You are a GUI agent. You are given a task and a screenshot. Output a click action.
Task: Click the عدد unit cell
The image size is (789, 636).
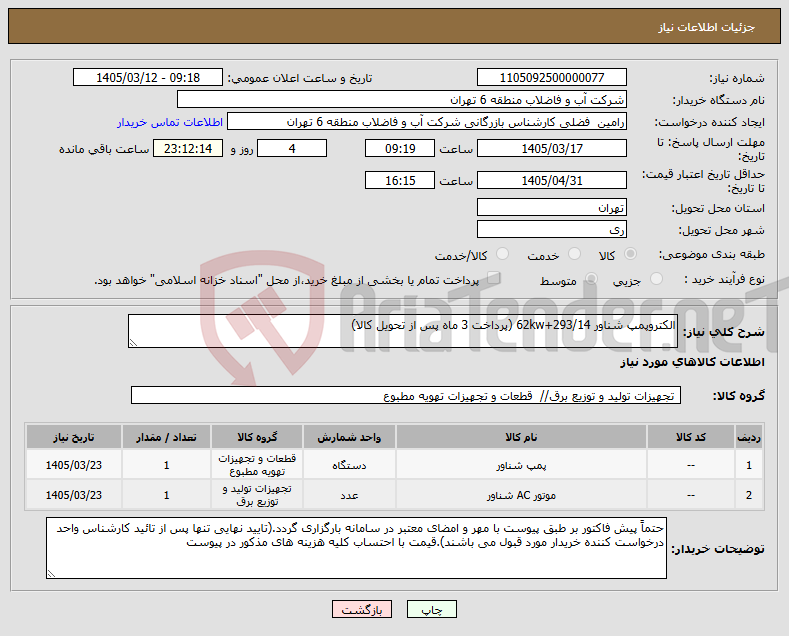click(x=349, y=495)
